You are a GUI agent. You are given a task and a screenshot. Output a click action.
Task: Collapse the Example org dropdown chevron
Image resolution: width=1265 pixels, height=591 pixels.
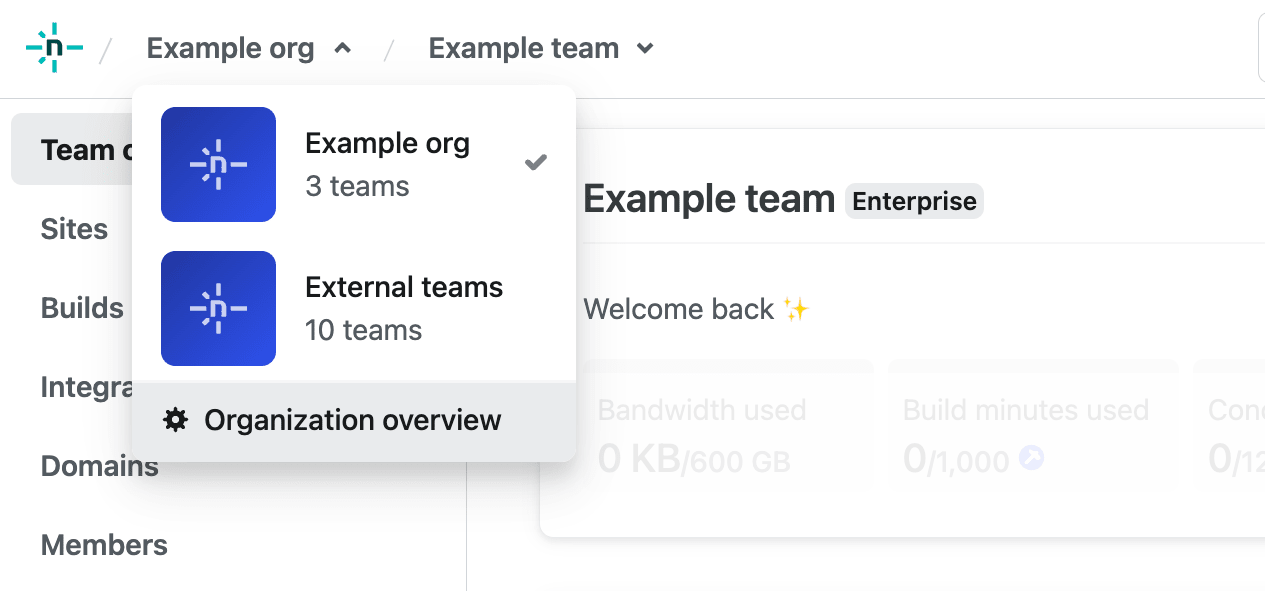(x=343, y=48)
